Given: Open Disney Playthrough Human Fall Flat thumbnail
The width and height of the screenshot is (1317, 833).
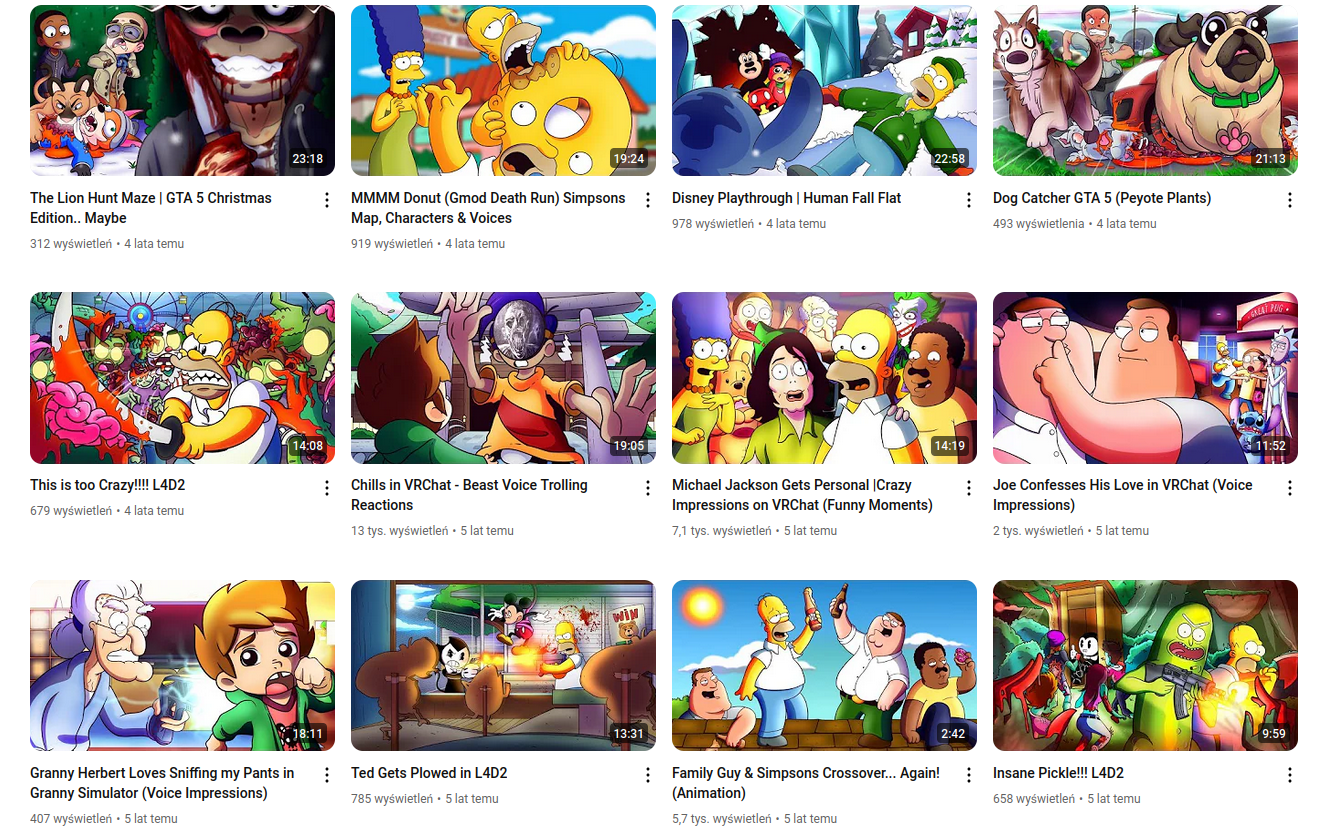Looking at the screenshot, I should tap(824, 90).
